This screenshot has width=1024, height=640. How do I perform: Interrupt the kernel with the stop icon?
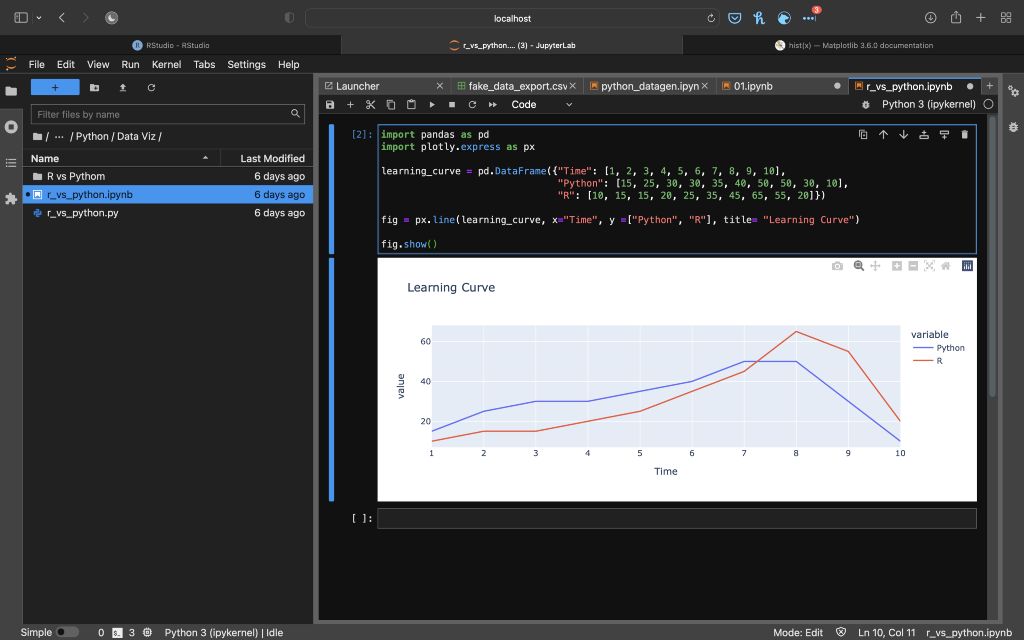(x=452, y=104)
